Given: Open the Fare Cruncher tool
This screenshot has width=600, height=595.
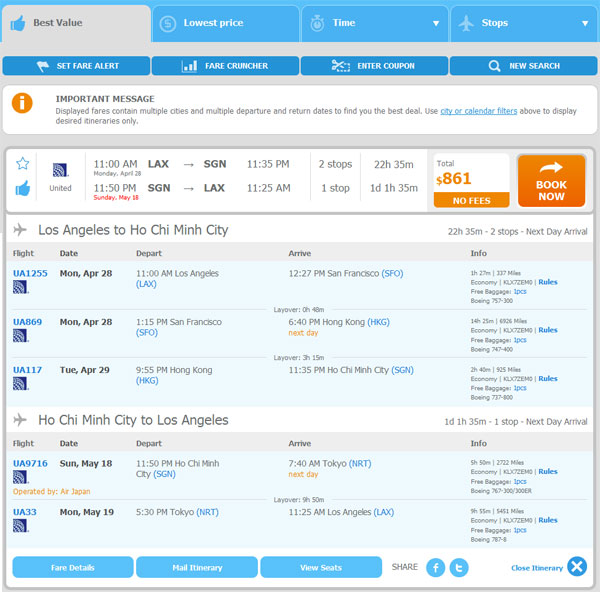Looking at the screenshot, I should [x=225, y=66].
